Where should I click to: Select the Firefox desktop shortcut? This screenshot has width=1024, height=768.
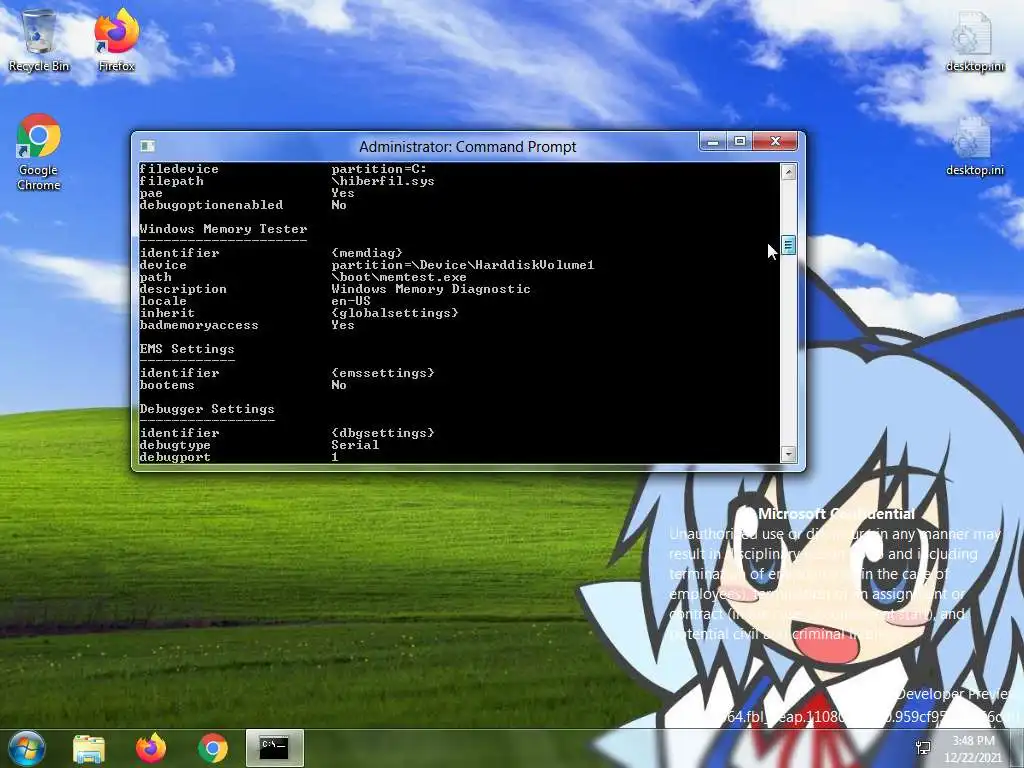coord(116,39)
